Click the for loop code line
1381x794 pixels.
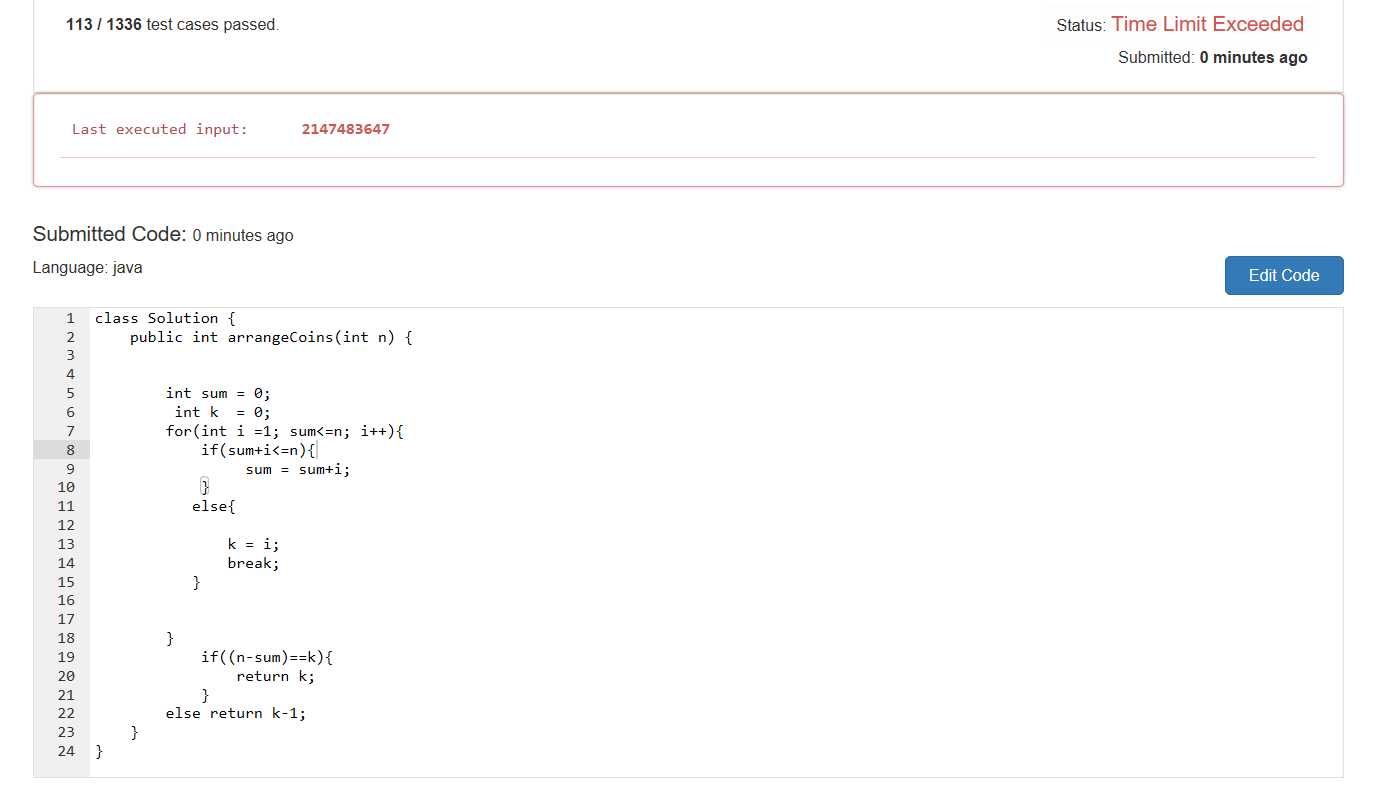285,431
